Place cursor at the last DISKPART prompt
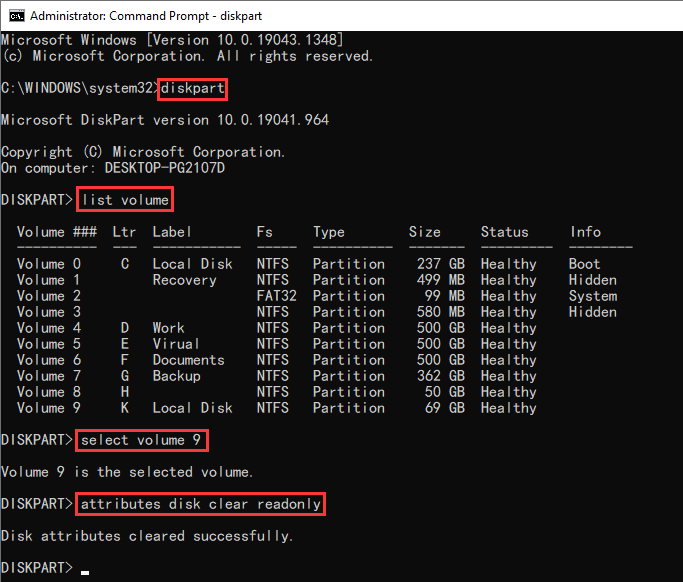683x582 pixels. (x=85, y=568)
